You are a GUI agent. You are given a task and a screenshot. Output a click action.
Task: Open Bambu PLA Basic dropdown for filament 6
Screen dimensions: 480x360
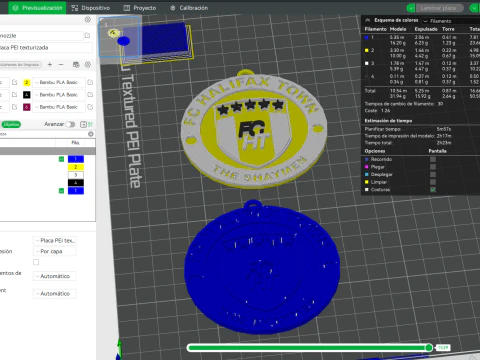click(59, 107)
